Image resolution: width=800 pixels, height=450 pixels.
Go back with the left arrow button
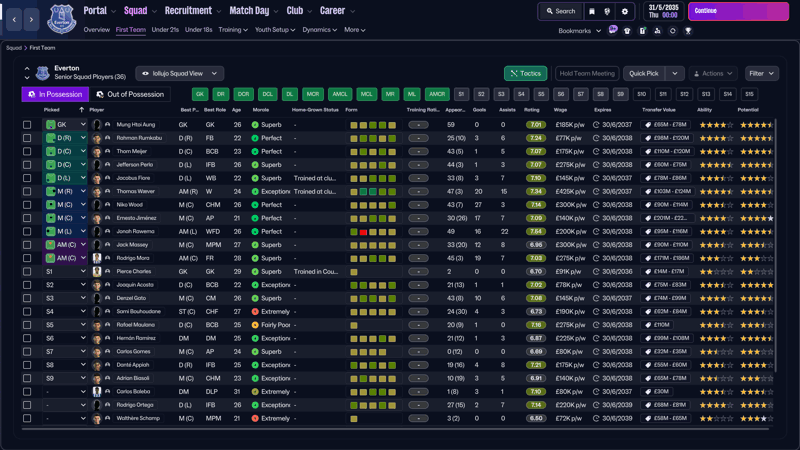pyautogui.click(x=14, y=19)
